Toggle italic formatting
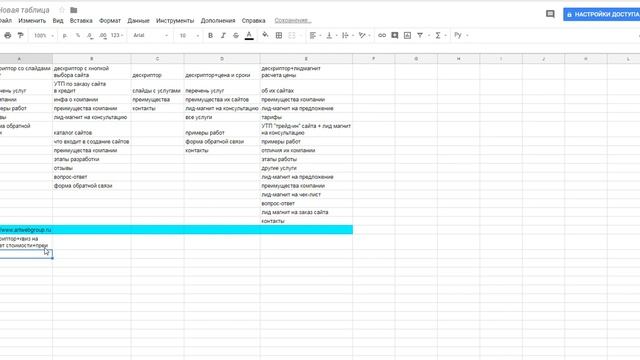 (x=223, y=36)
